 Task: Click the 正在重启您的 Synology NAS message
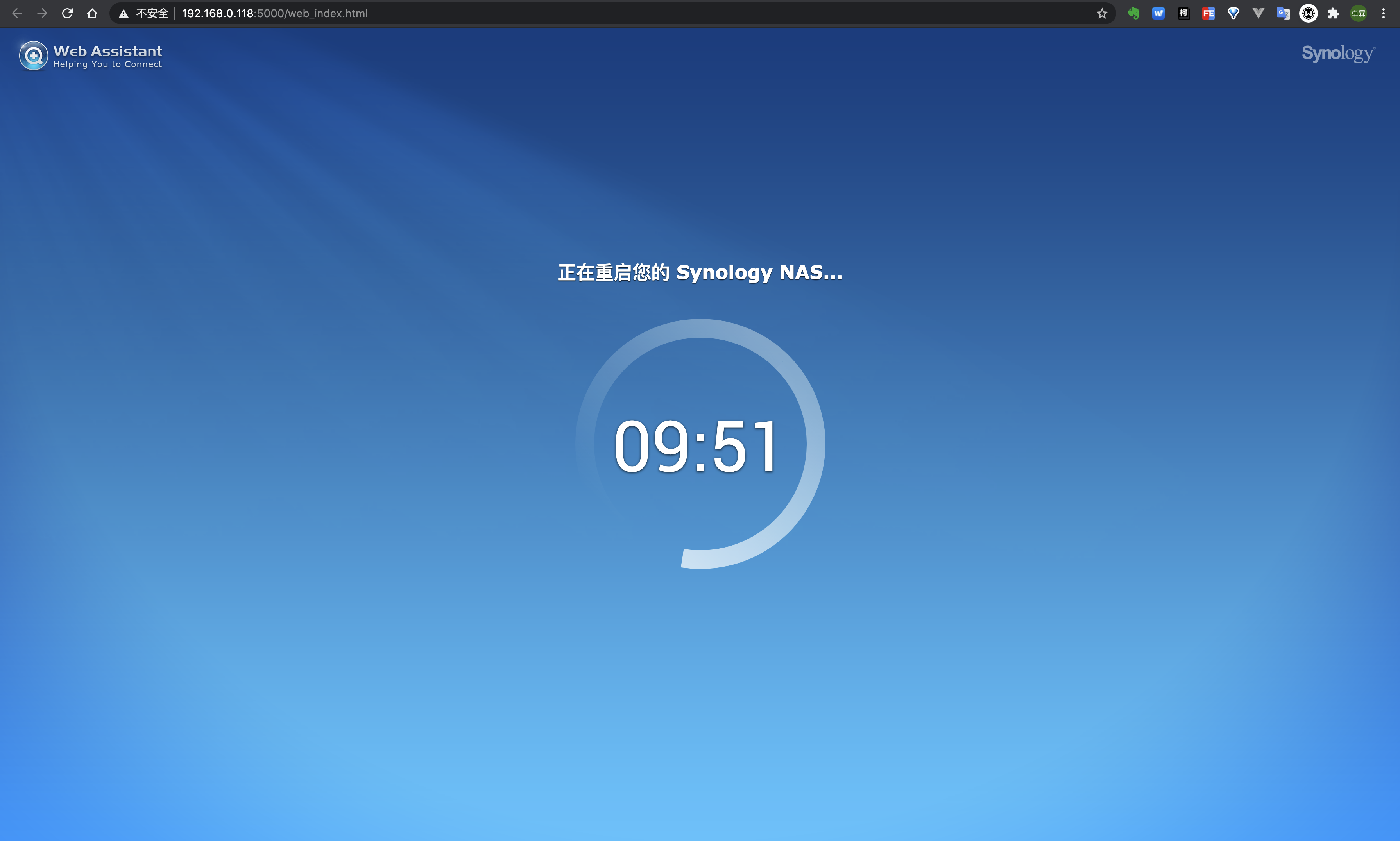(700, 273)
